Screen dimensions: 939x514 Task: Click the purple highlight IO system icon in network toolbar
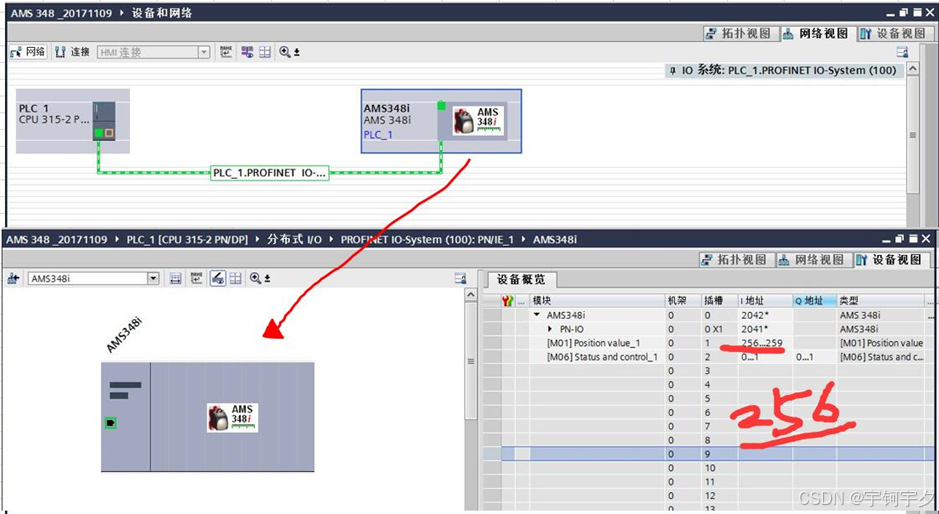click(x=247, y=52)
